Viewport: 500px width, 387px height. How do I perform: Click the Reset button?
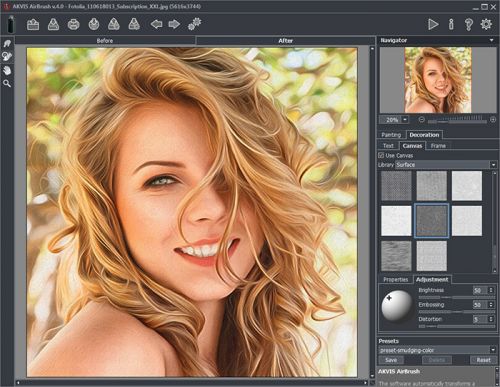pos(483,360)
